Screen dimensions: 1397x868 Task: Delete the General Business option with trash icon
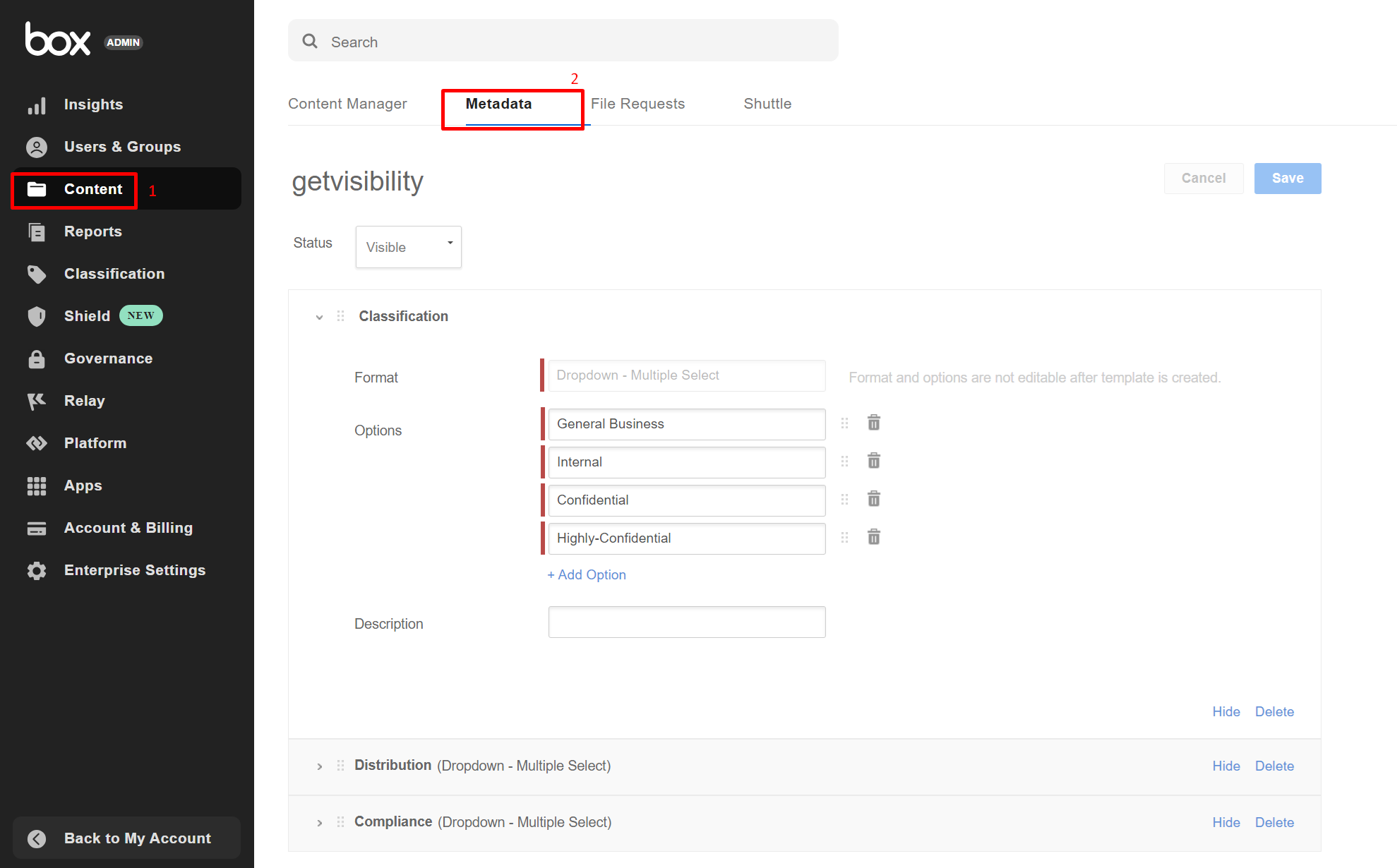pyautogui.click(x=873, y=423)
